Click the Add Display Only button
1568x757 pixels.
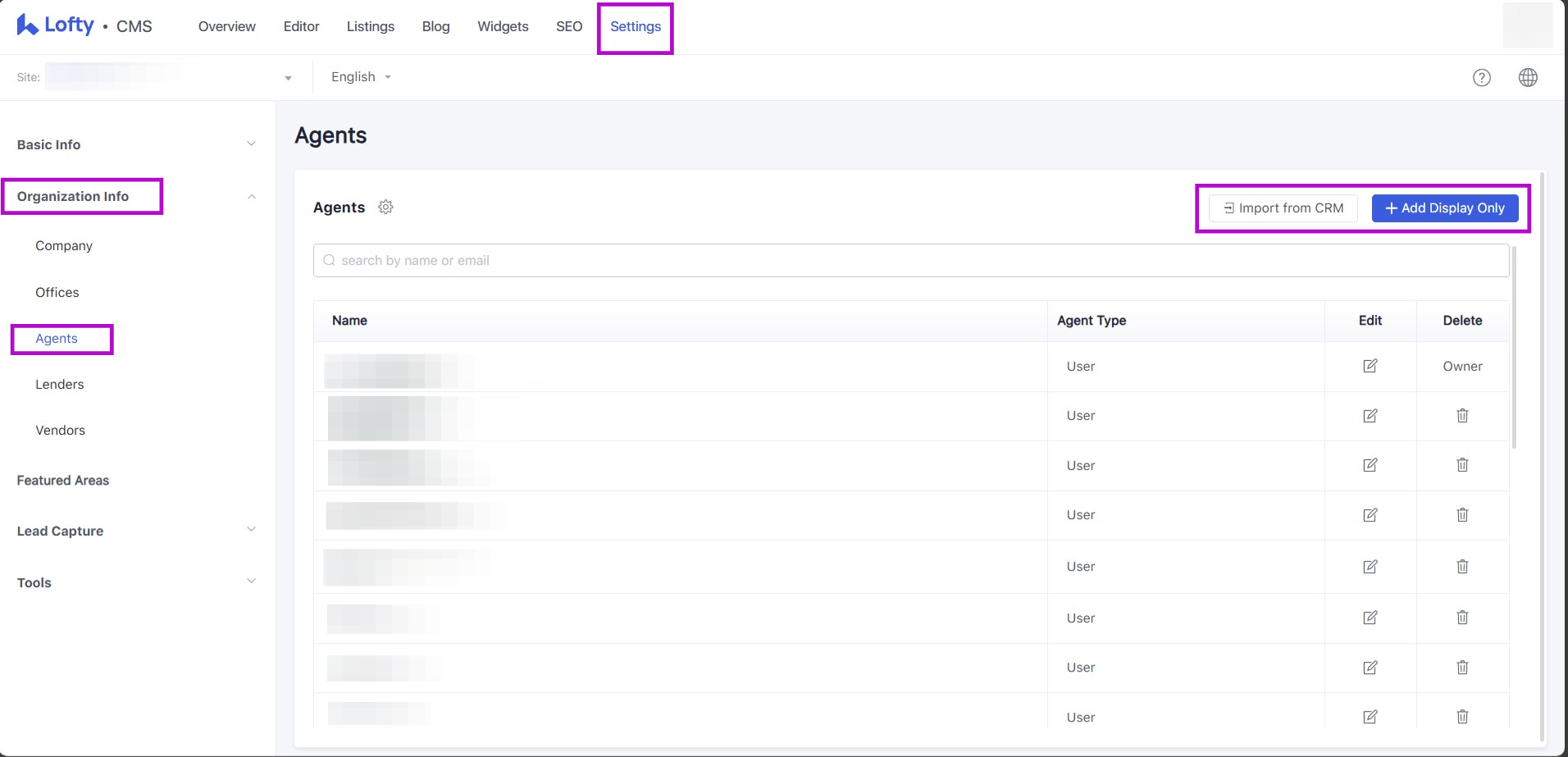pyautogui.click(x=1444, y=208)
